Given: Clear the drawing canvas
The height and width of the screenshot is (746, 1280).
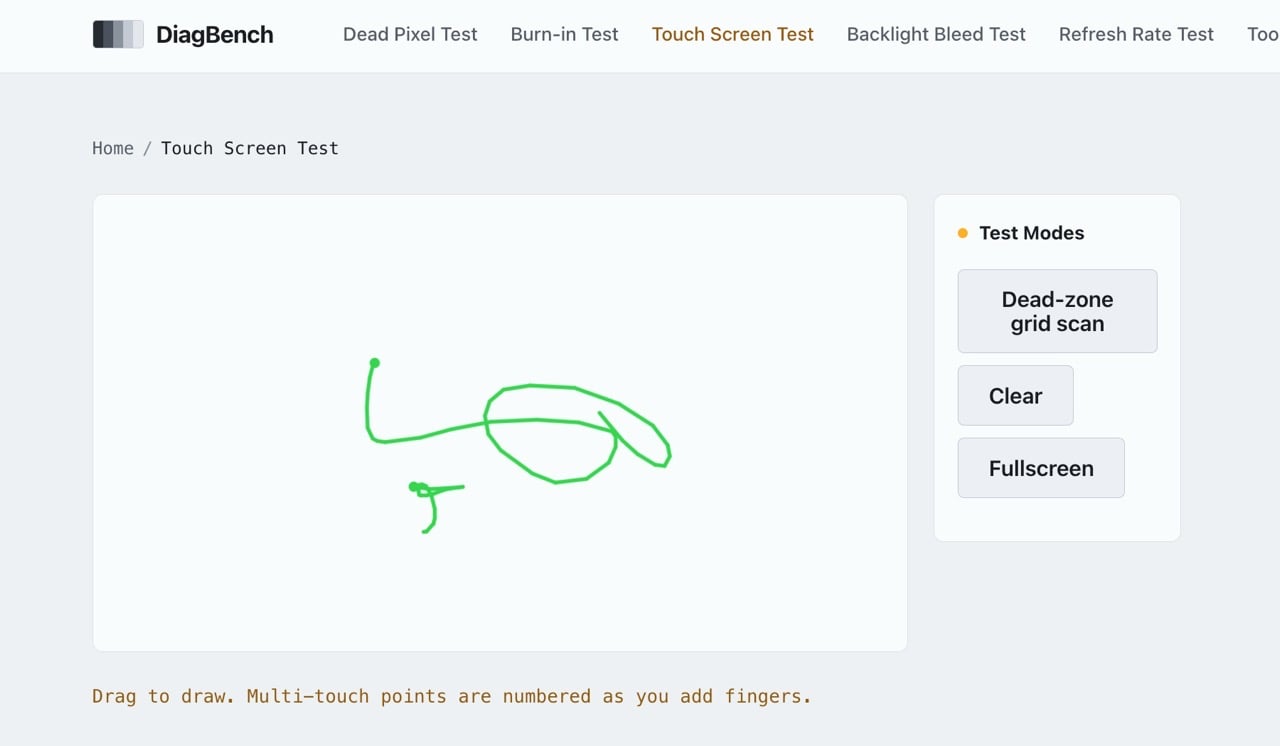Looking at the screenshot, I should [x=1015, y=396].
